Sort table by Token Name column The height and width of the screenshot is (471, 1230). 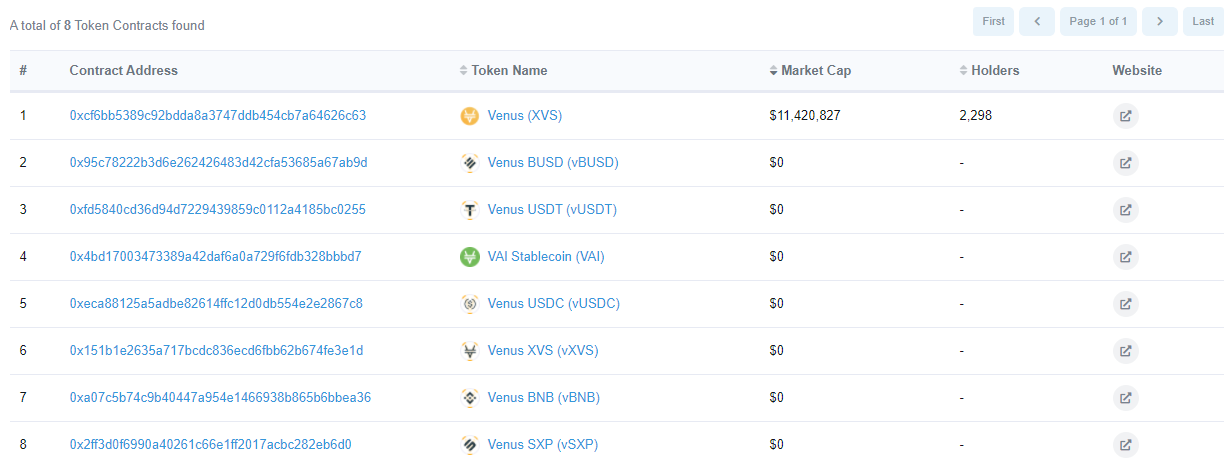(503, 71)
